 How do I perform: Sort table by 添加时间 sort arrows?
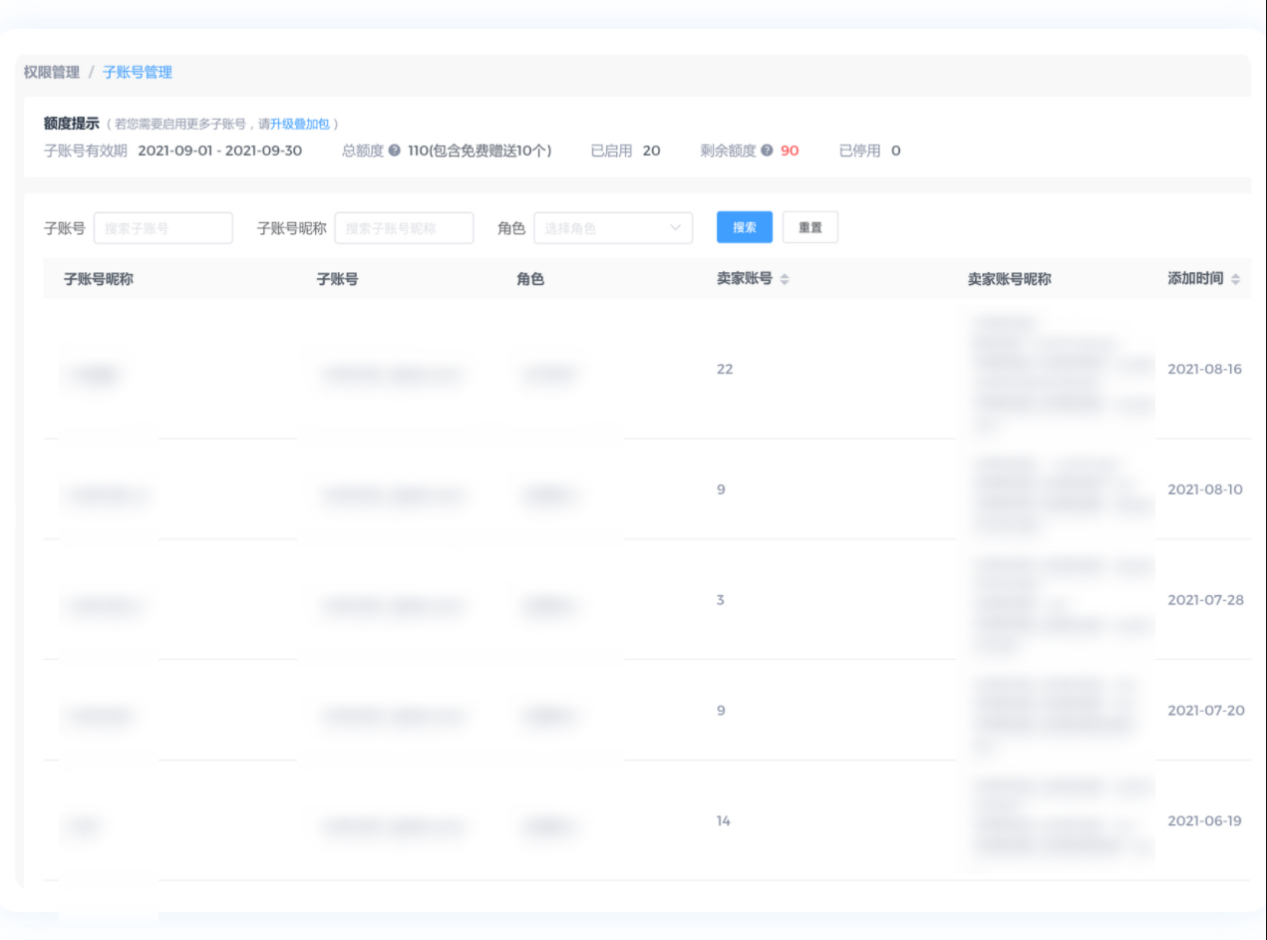pyautogui.click(x=1235, y=280)
